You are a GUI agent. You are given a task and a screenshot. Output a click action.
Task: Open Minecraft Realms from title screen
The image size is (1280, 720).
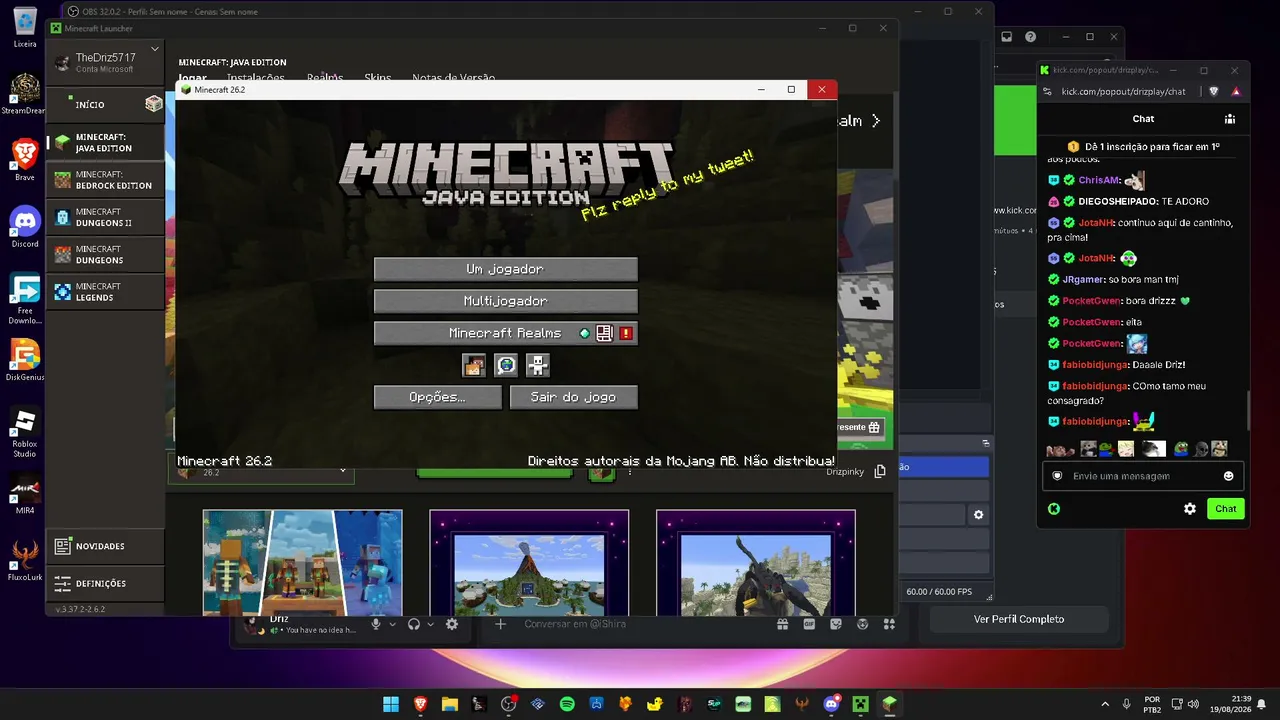pos(505,333)
